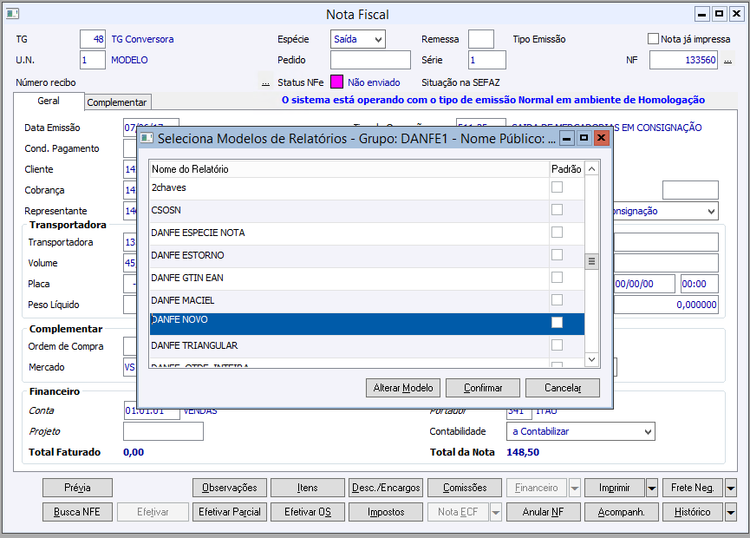
Task: Click the Prévia button
Action: pyautogui.click(x=77, y=488)
